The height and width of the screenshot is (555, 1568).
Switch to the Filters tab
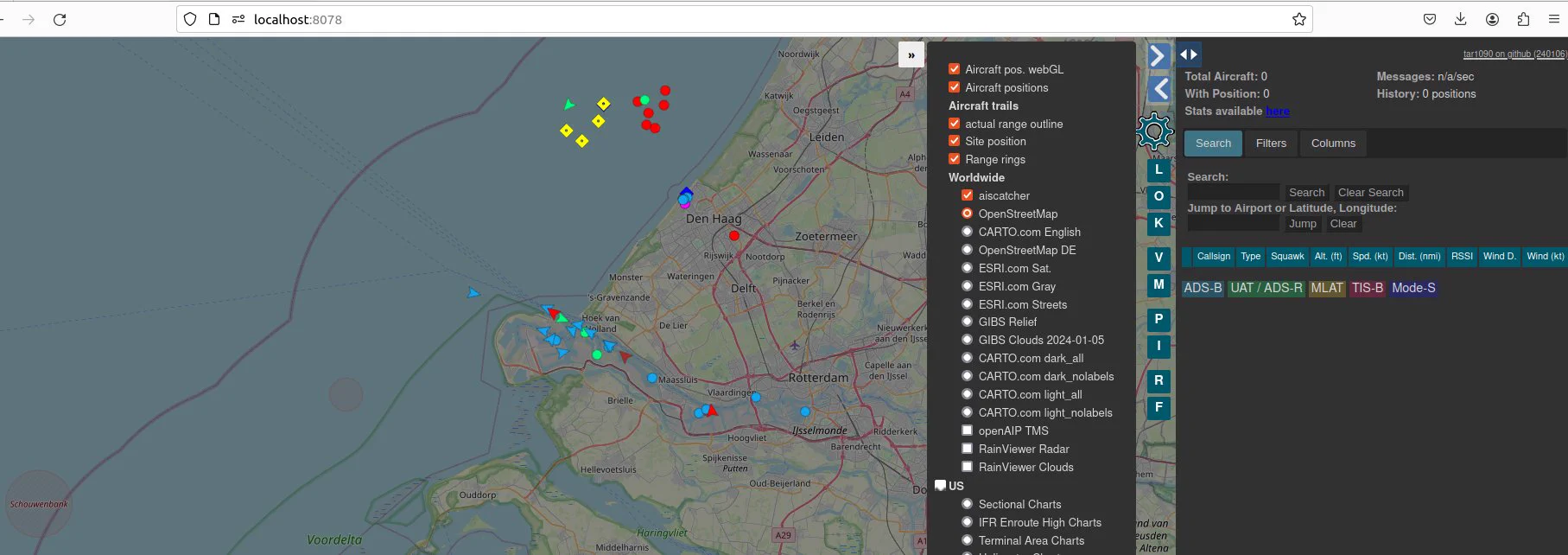(1271, 144)
